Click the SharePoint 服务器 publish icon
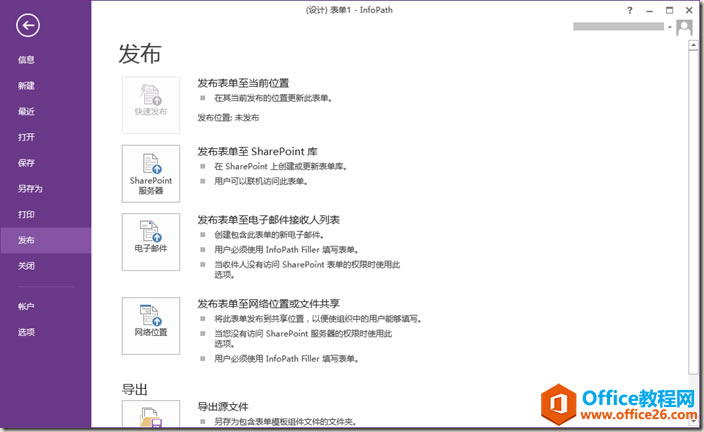Image resolution: width=704 pixels, height=432 pixels. coord(151,174)
